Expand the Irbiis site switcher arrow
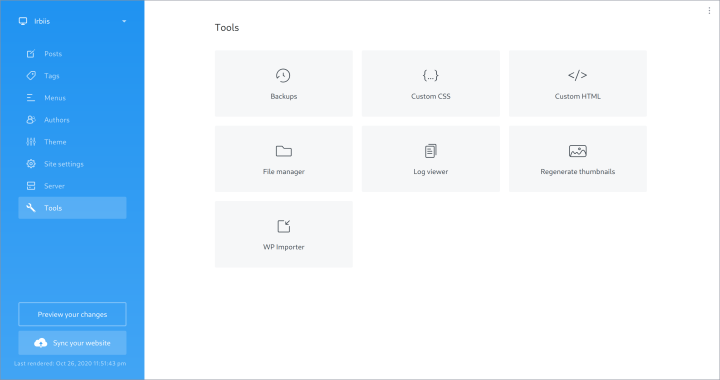 pos(124,21)
